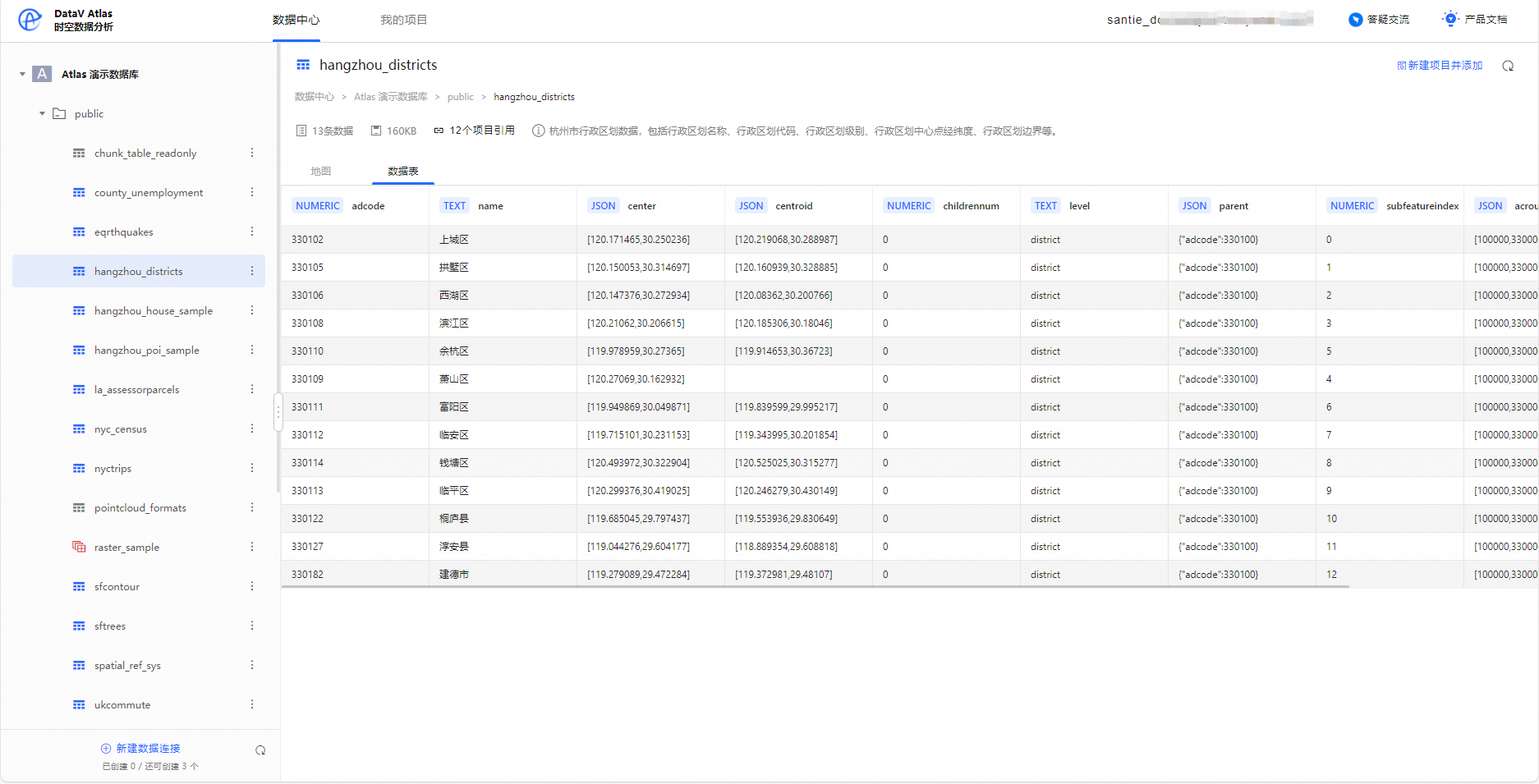Switch to 我的项目 top tab
Viewport: 1539px width, 784px height.
coord(403,20)
